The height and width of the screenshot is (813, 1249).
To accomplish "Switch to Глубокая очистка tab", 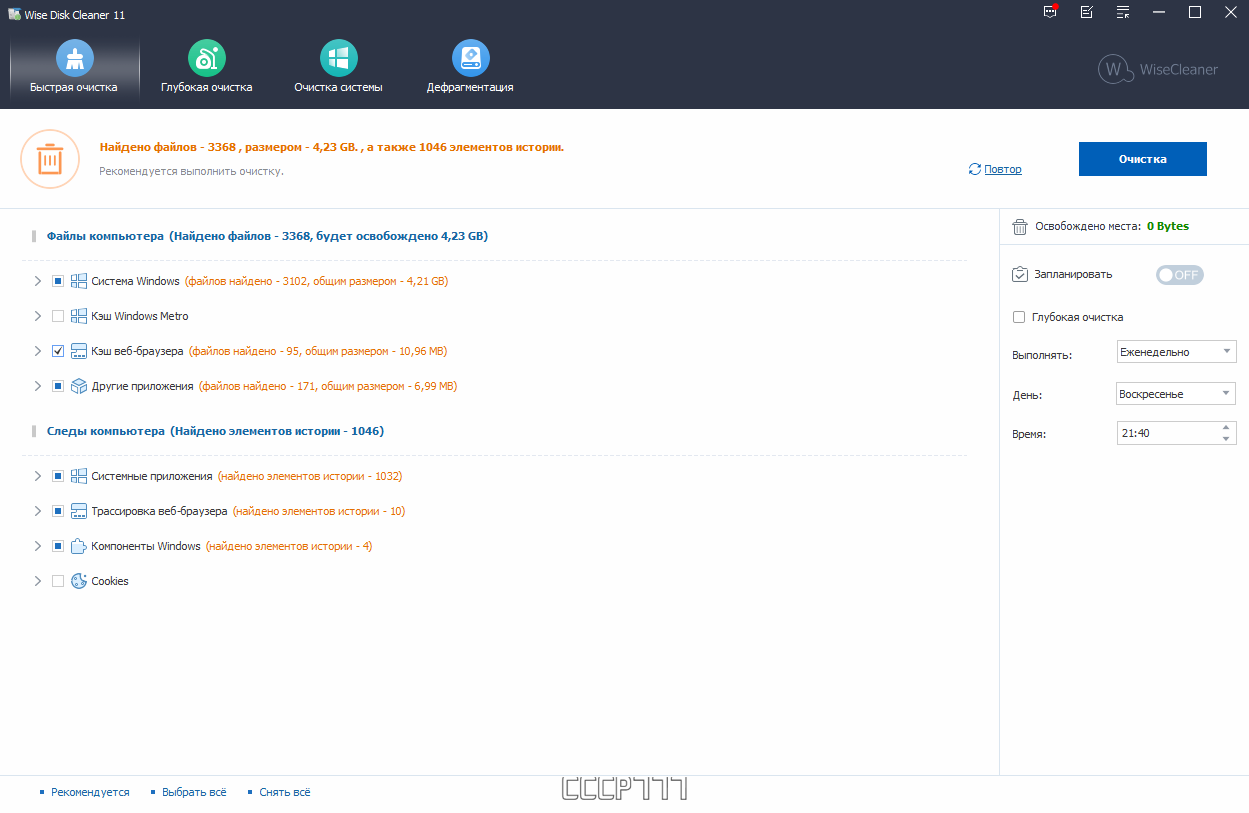I will [206, 67].
